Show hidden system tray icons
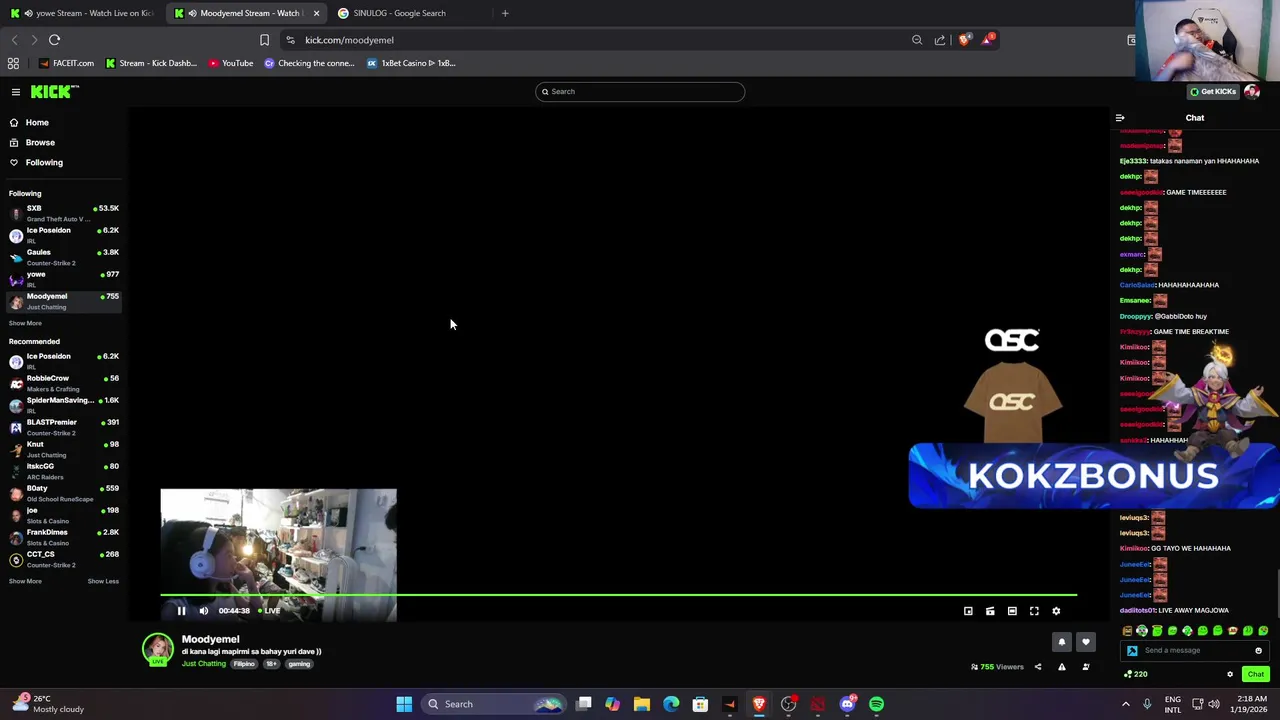This screenshot has width=1280, height=720. [x=1126, y=704]
